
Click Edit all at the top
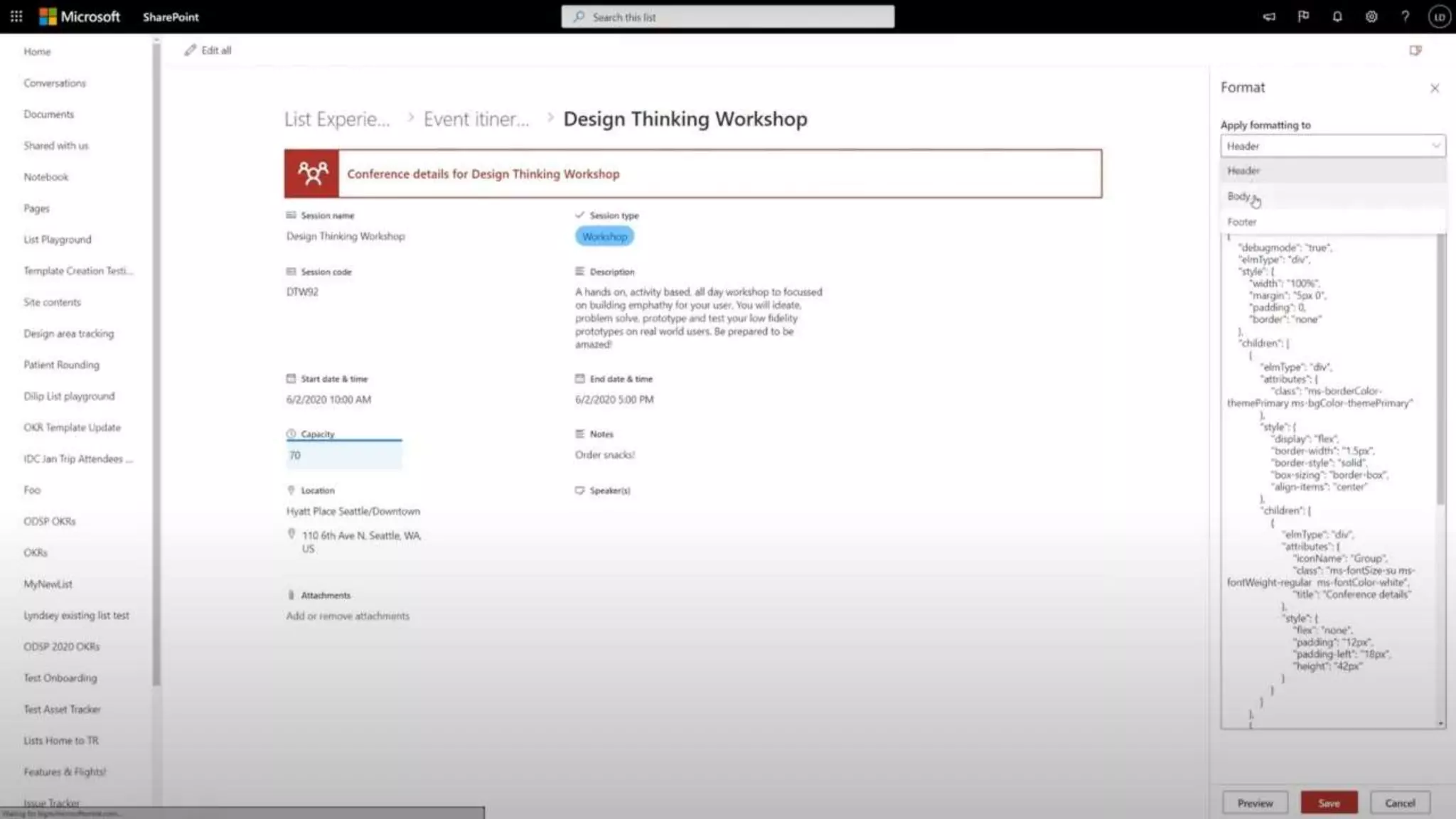click(x=208, y=50)
